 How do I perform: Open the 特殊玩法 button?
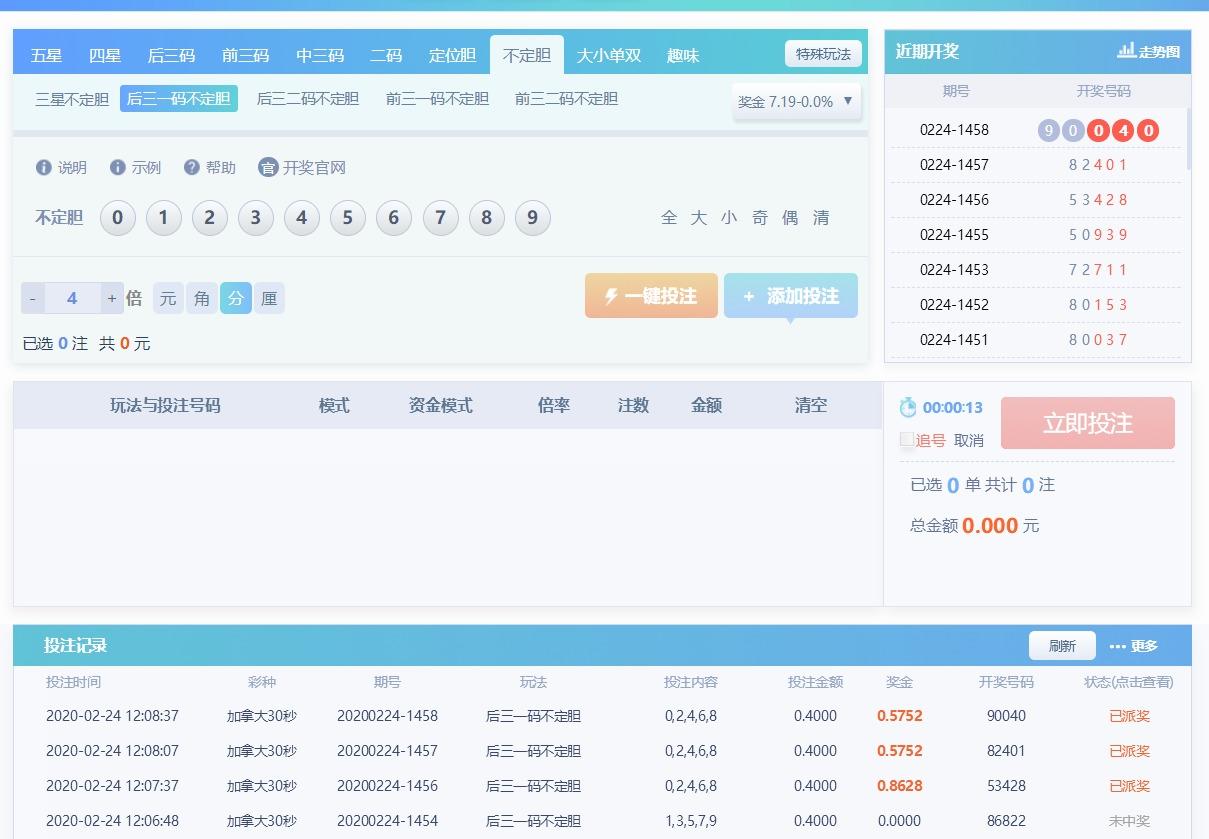click(823, 54)
